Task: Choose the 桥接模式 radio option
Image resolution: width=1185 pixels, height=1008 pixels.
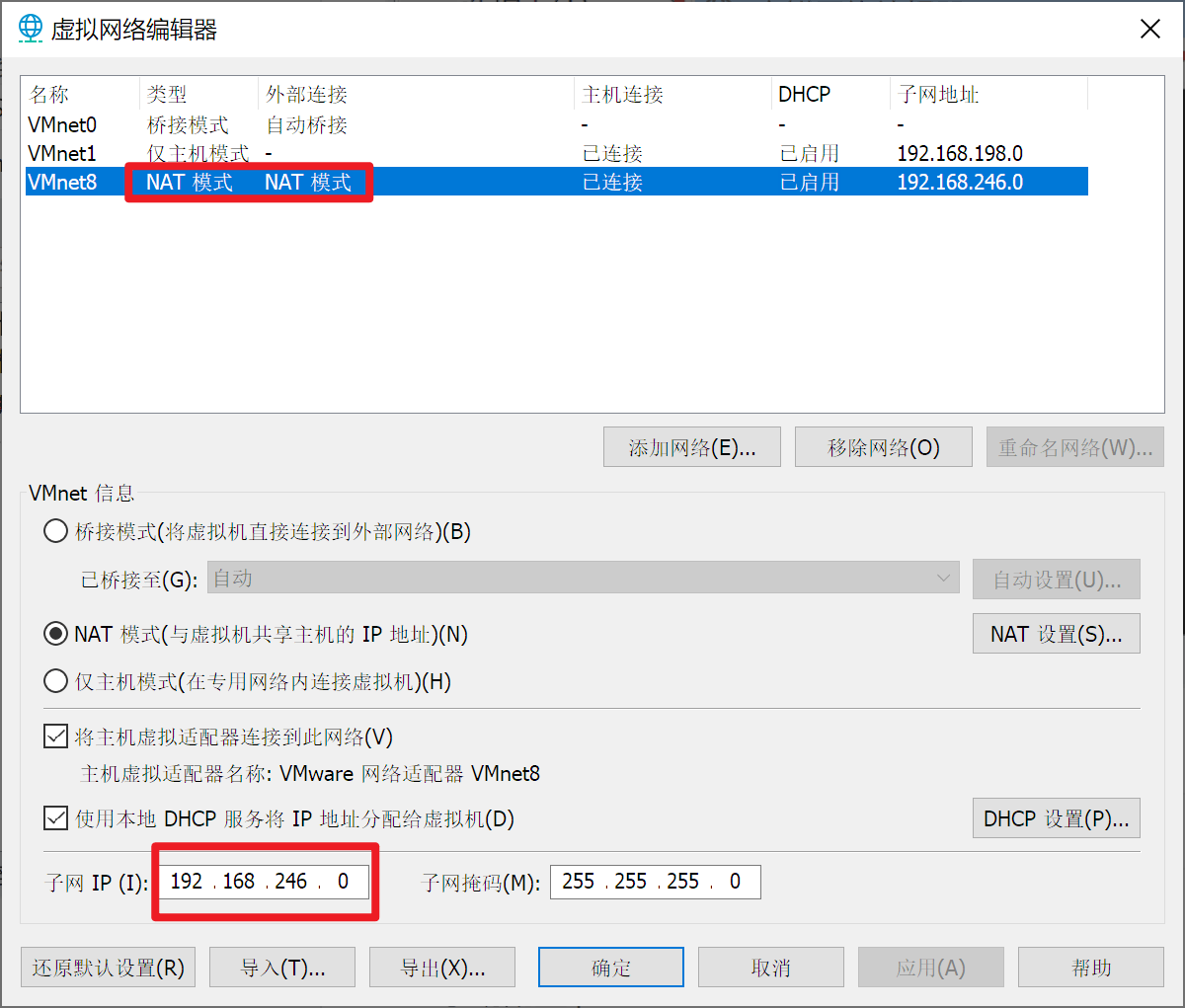Action: pos(56,532)
